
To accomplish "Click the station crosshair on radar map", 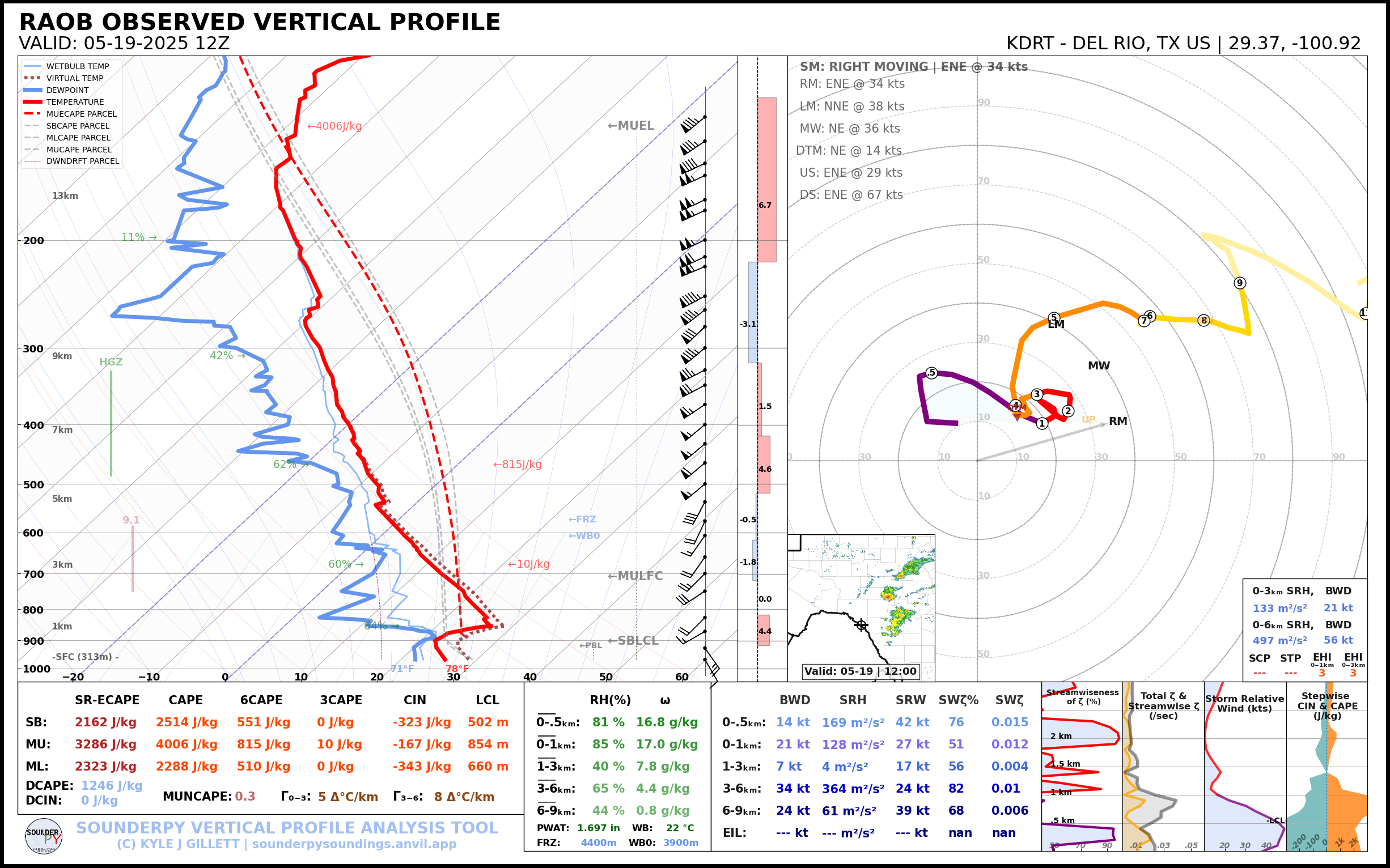I will (861, 625).
